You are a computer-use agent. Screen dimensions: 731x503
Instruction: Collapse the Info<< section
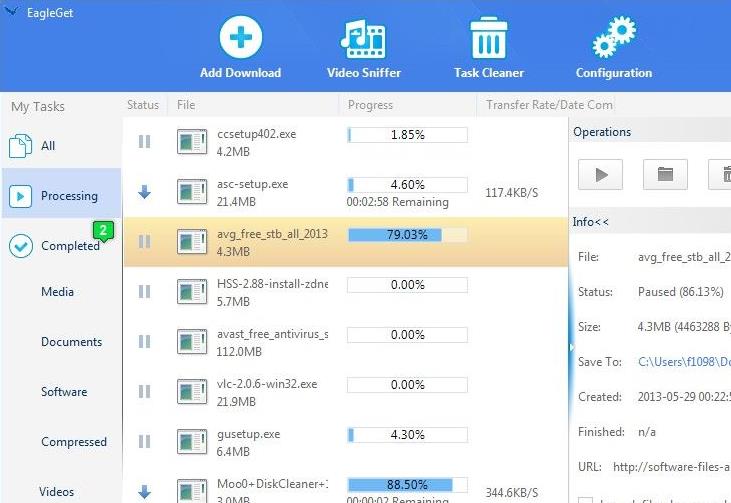591,222
